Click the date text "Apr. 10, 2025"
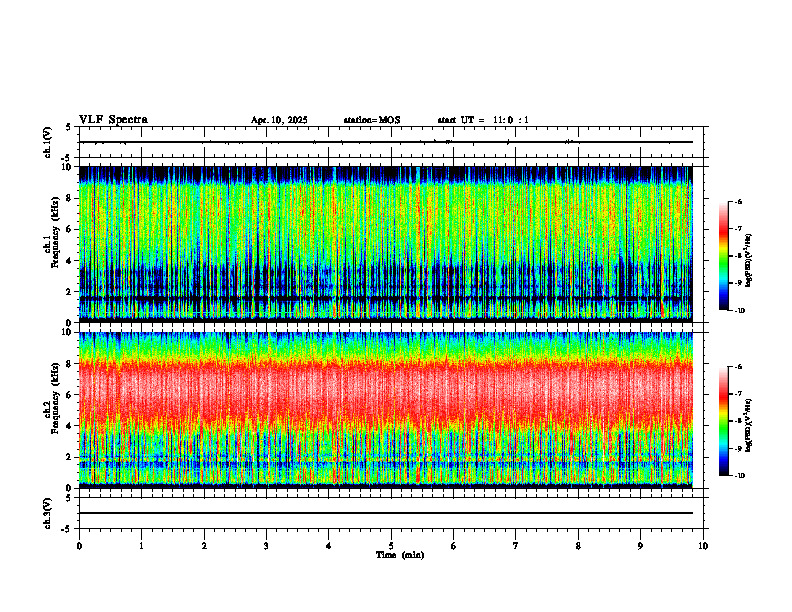 (279, 120)
